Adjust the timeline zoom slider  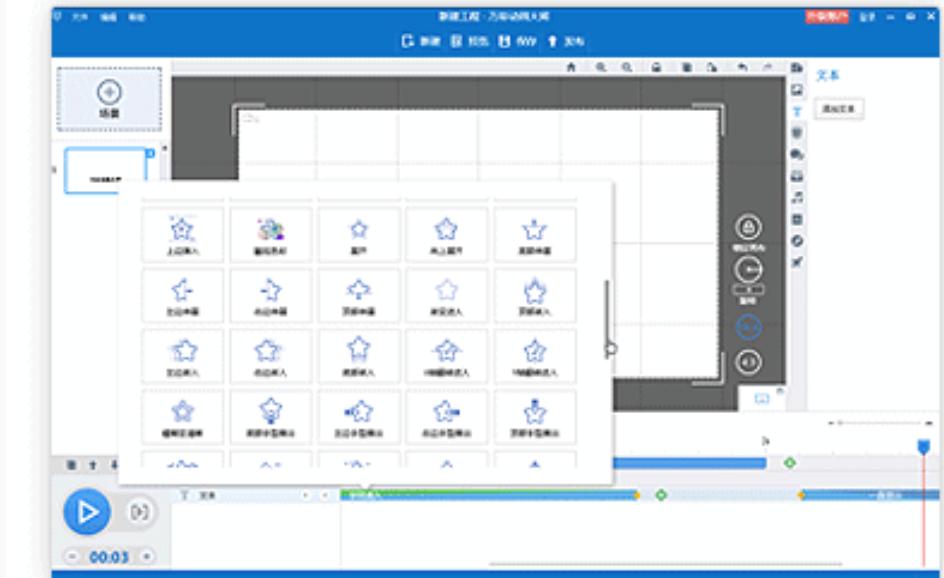(880, 423)
